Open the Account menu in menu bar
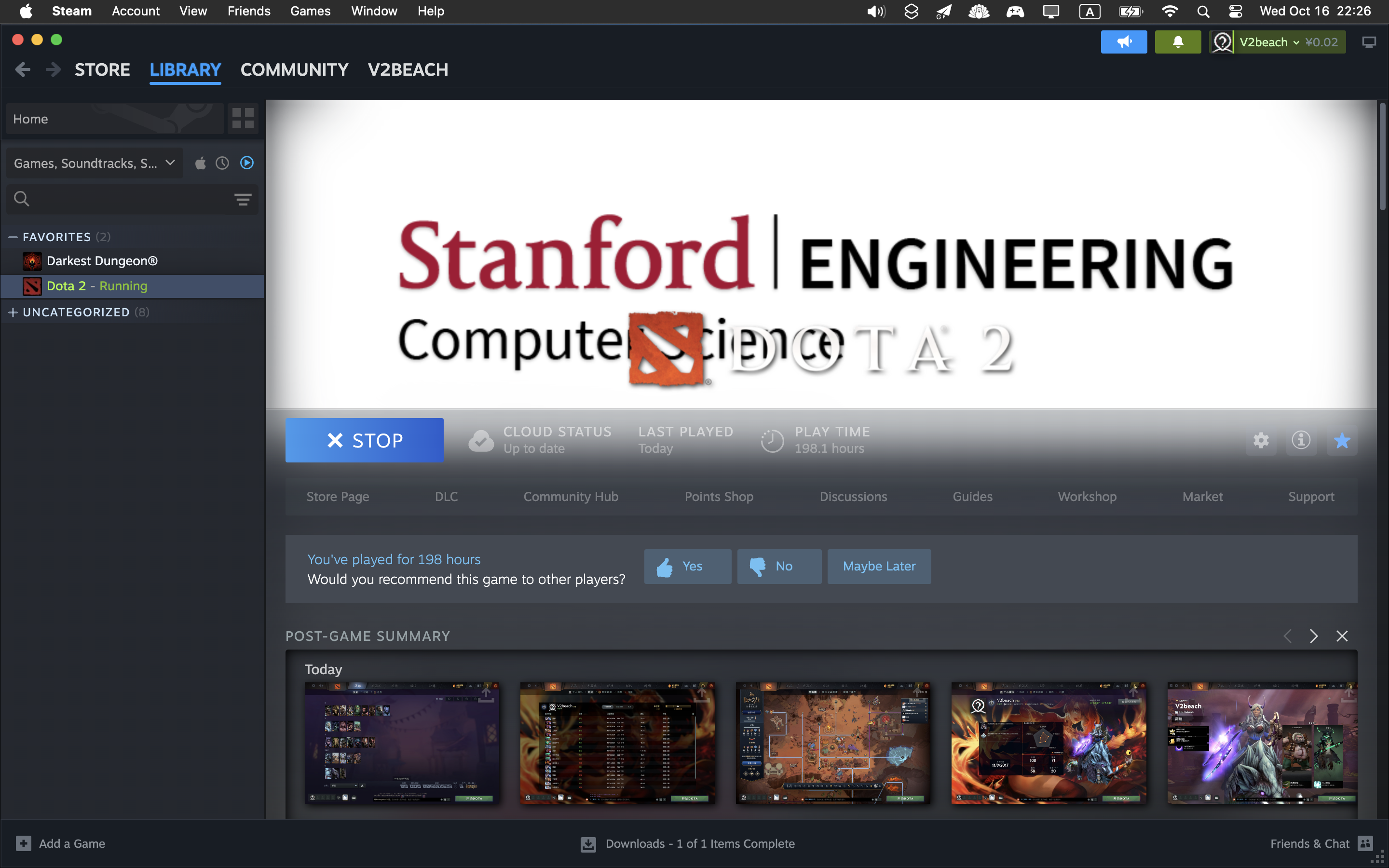The width and height of the screenshot is (1389, 868). [x=136, y=11]
